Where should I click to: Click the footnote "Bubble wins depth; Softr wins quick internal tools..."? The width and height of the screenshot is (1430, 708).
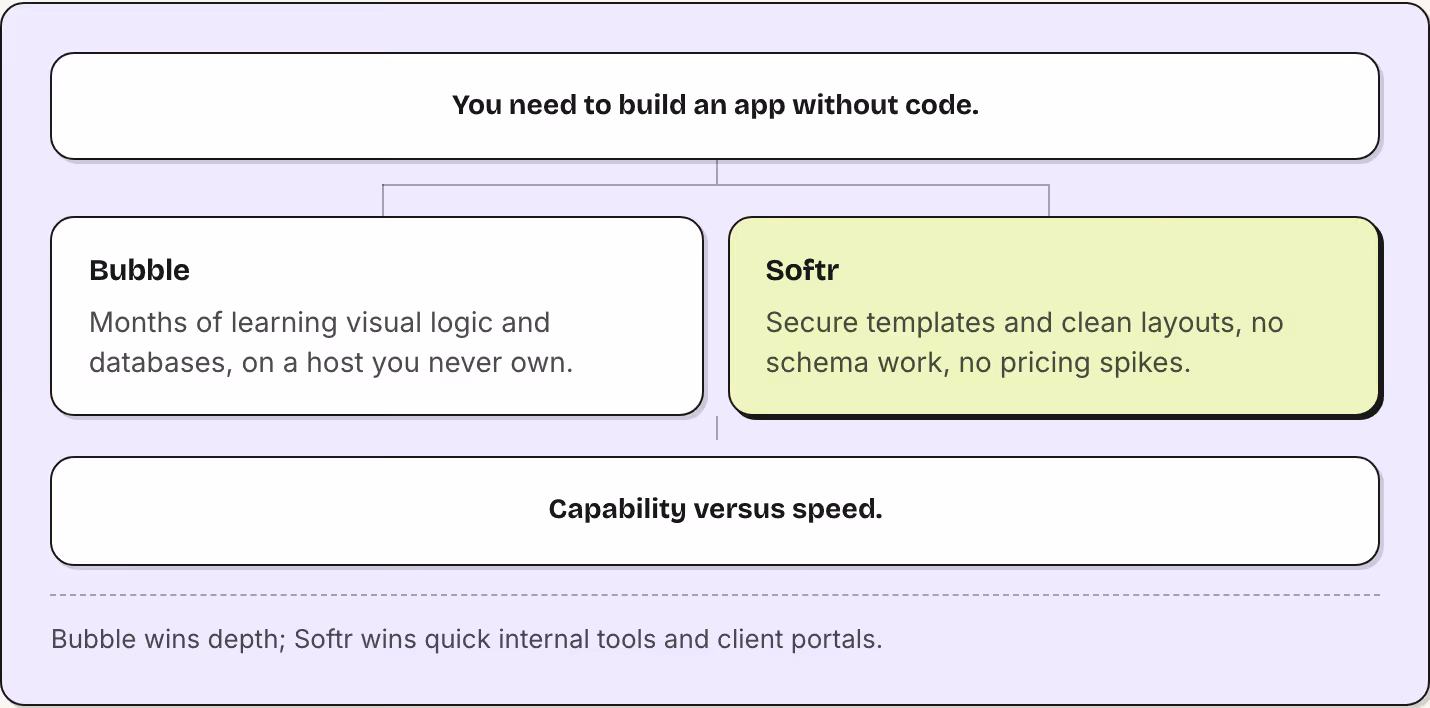pos(467,639)
